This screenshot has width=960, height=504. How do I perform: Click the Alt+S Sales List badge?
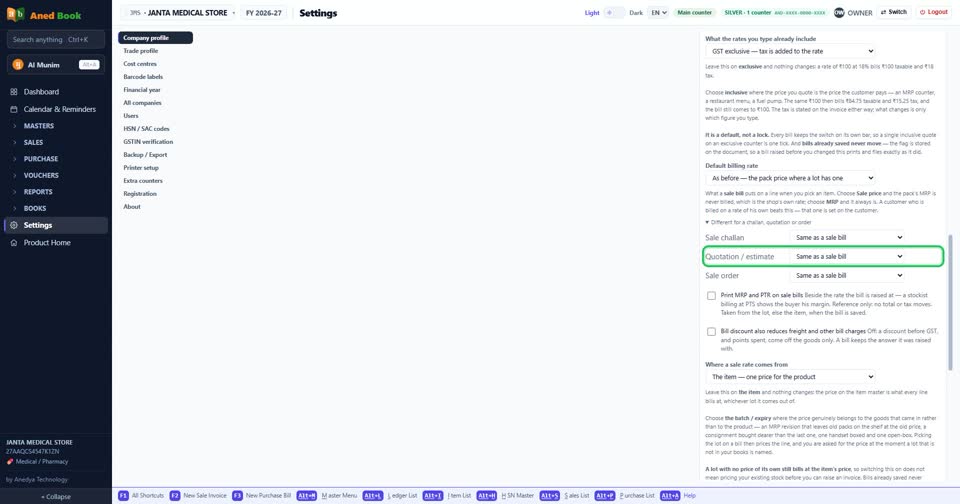coord(549,495)
